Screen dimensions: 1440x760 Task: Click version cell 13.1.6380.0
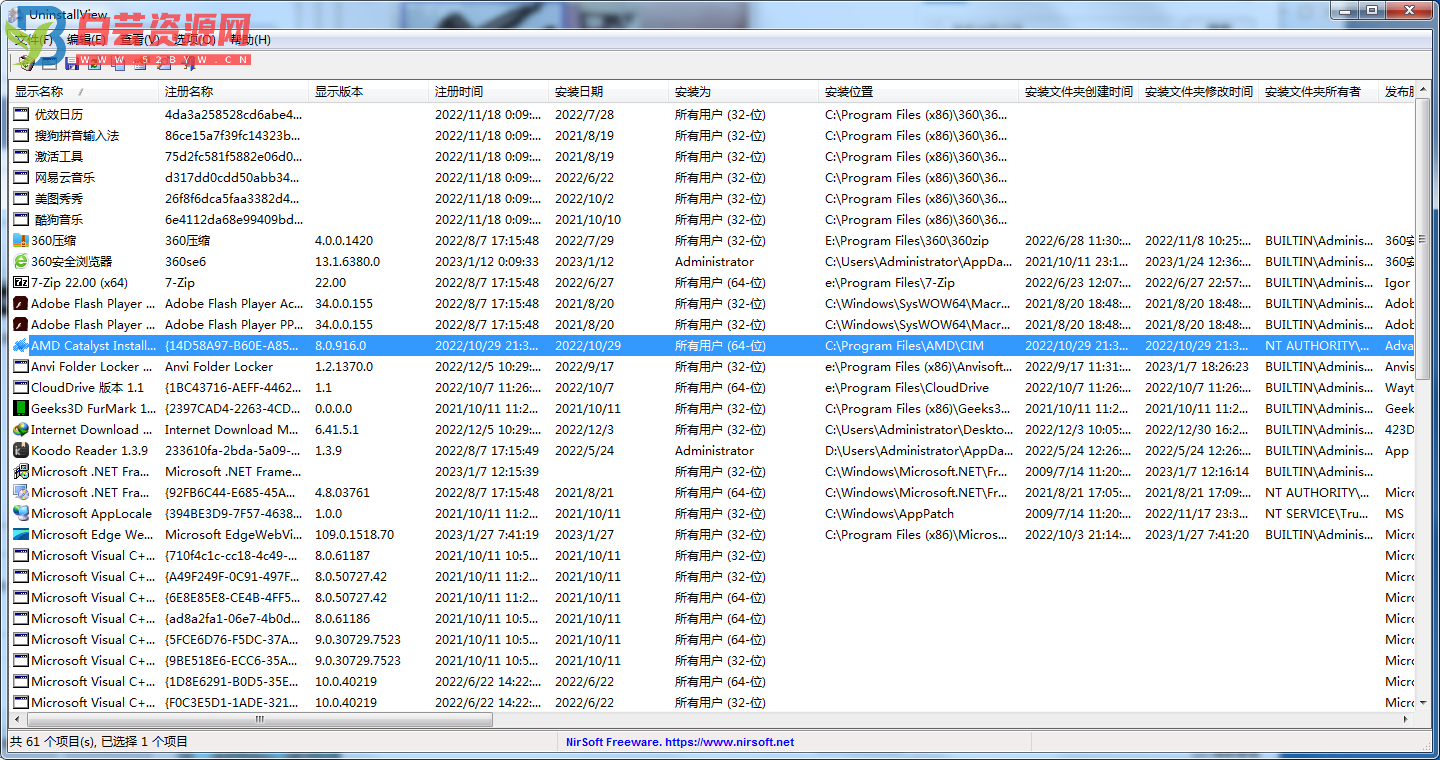[x=349, y=261]
